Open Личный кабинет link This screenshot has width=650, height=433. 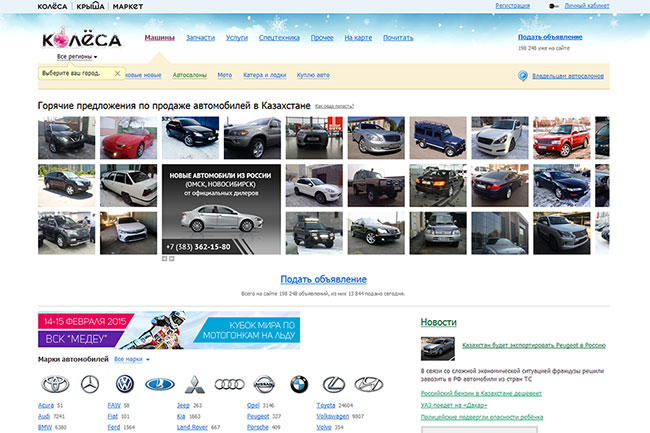click(x=587, y=6)
